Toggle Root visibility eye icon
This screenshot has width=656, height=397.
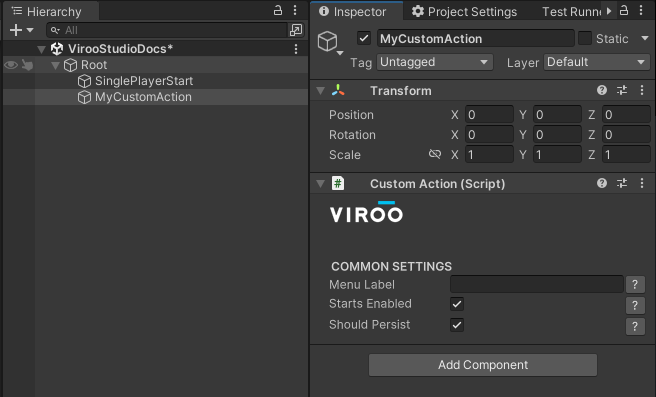[11, 65]
